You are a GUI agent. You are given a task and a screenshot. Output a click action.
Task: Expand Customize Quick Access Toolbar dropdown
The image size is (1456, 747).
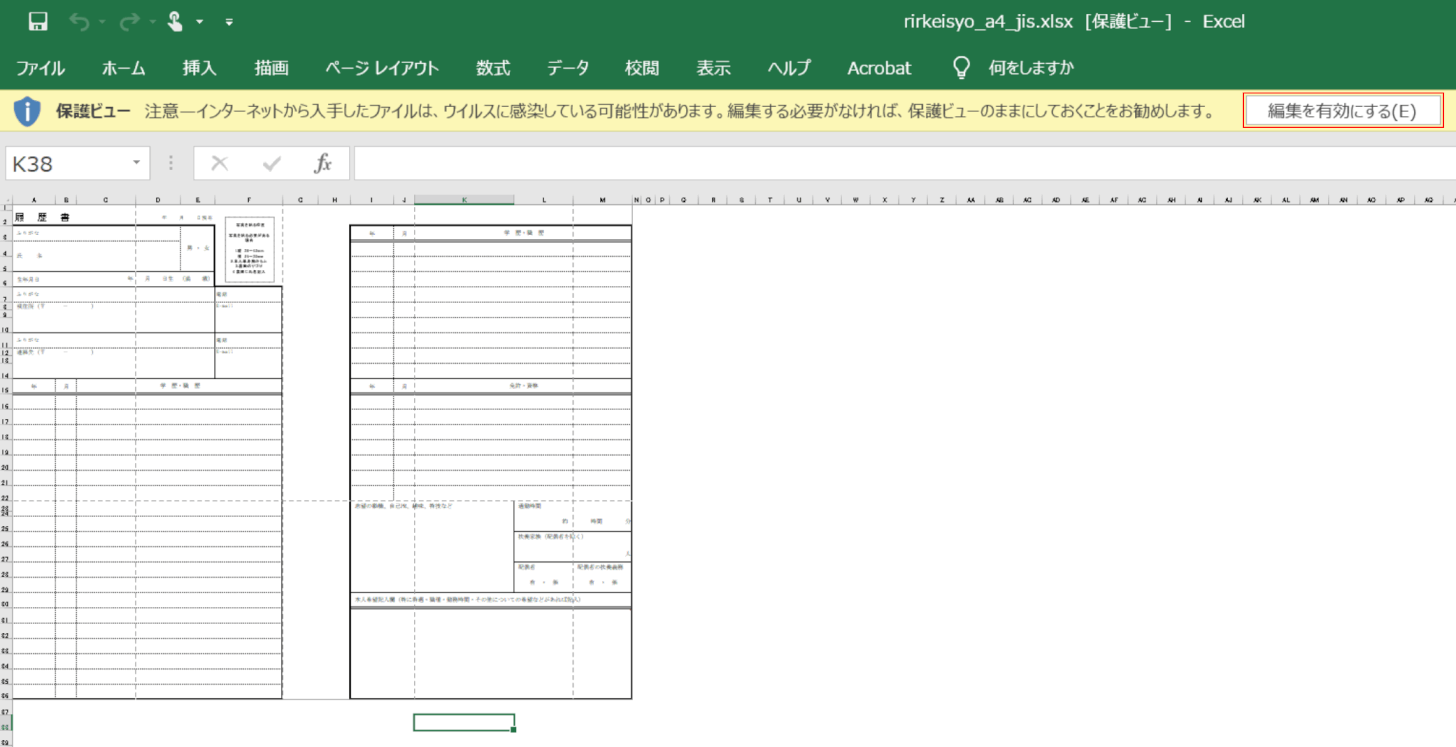[229, 21]
